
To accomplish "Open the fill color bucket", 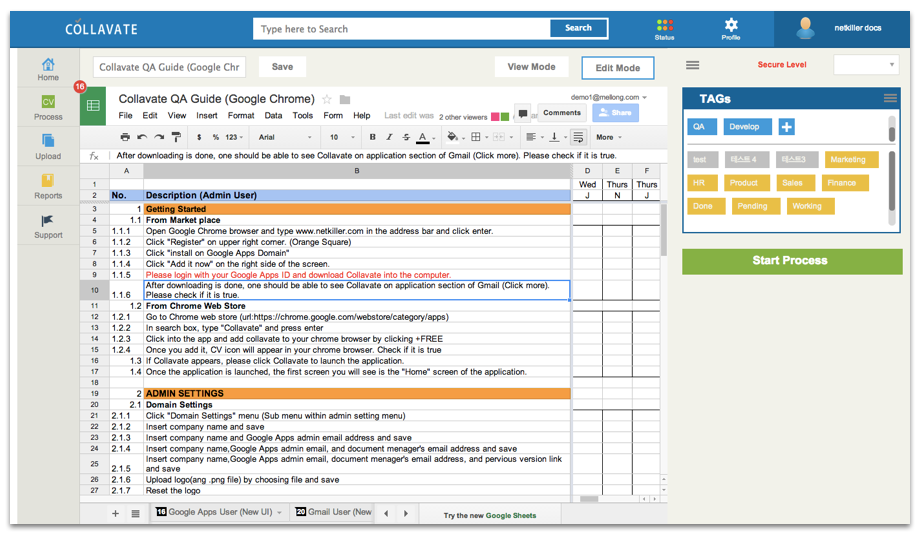I will [x=454, y=137].
